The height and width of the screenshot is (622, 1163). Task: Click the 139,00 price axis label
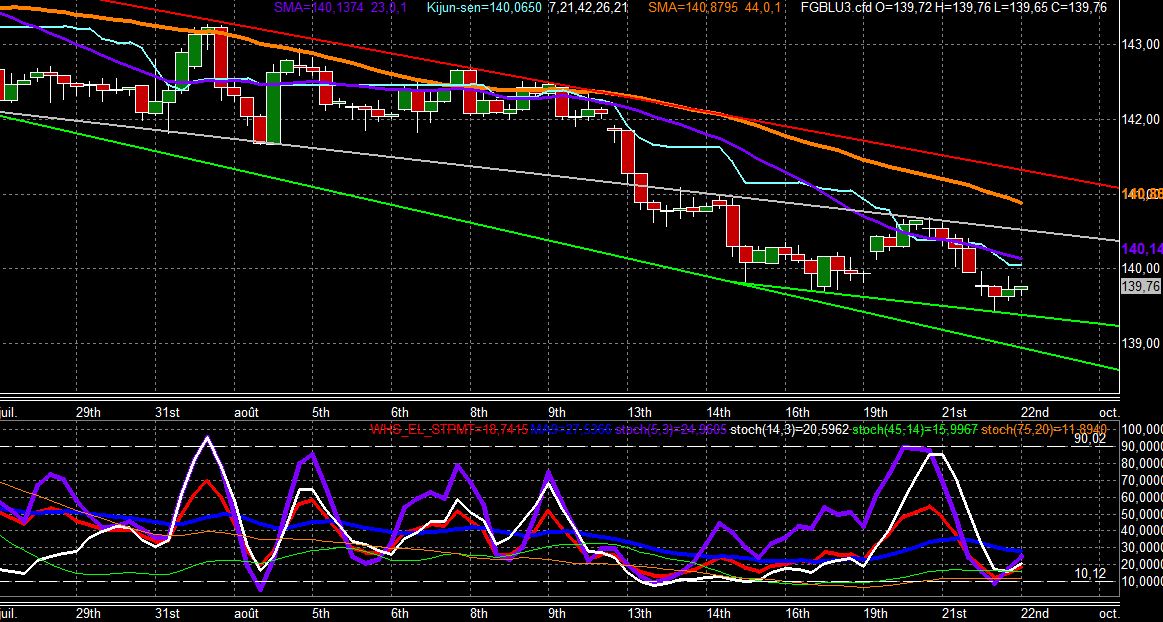pos(1141,343)
